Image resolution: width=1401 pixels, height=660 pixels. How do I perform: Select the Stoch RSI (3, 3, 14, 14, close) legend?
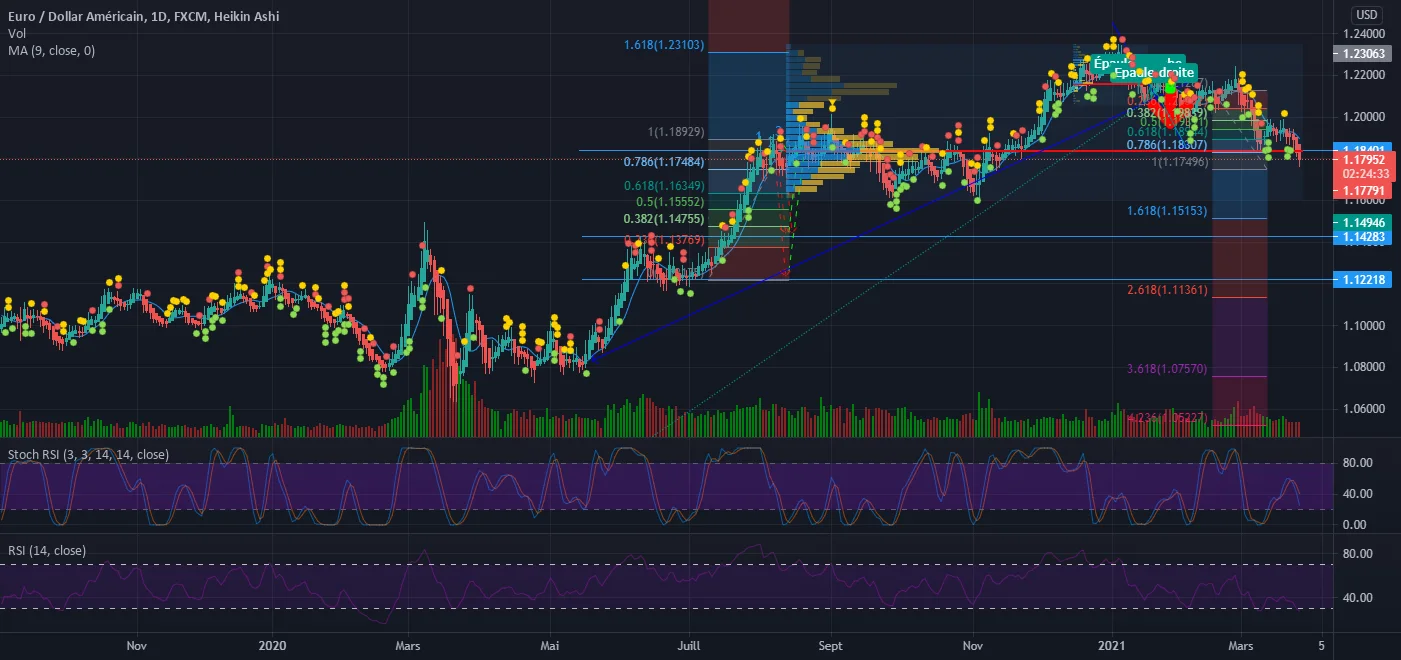(x=88, y=455)
